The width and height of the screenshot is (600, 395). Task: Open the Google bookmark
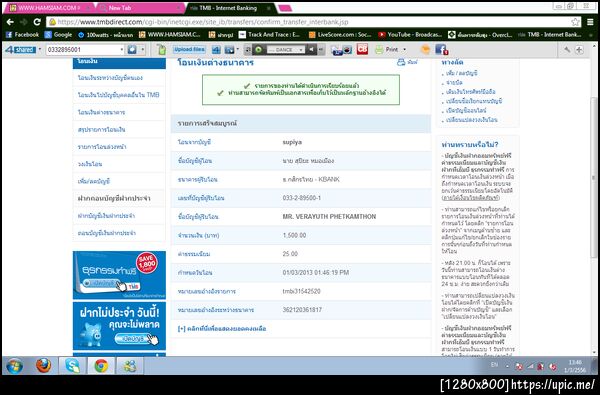pos(58,35)
